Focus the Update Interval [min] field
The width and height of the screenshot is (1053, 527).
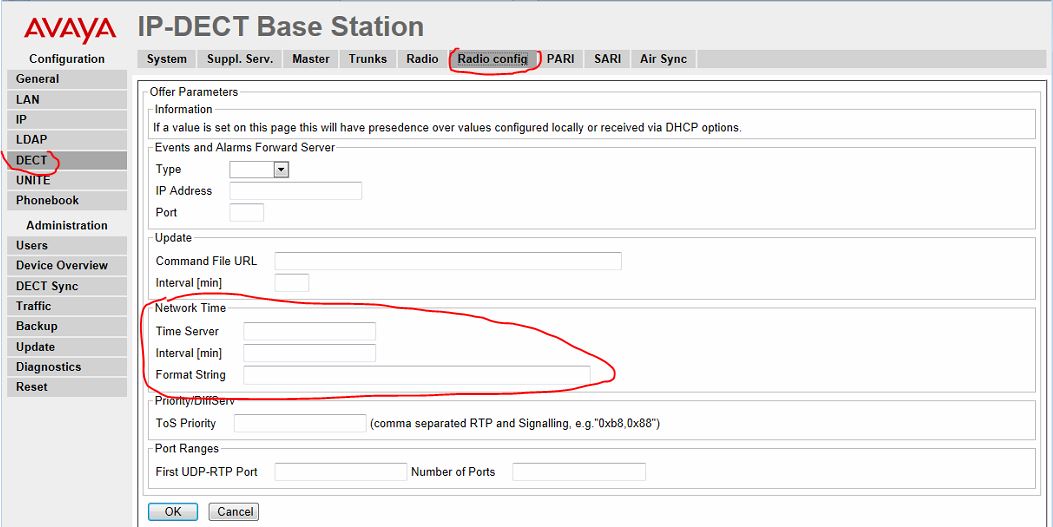[x=291, y=283]
